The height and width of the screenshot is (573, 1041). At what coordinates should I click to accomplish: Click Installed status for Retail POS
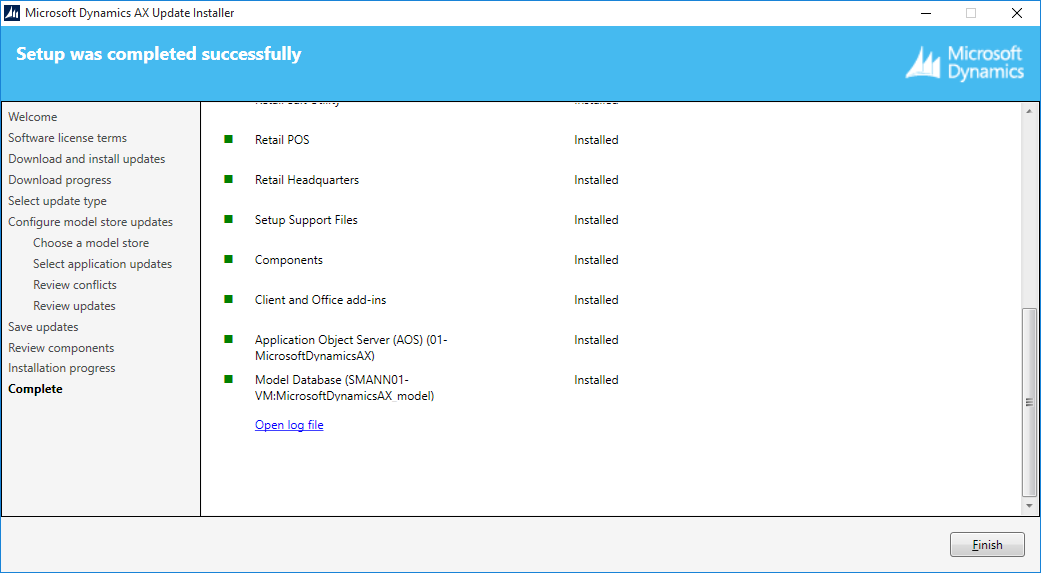tap(596, 140)
